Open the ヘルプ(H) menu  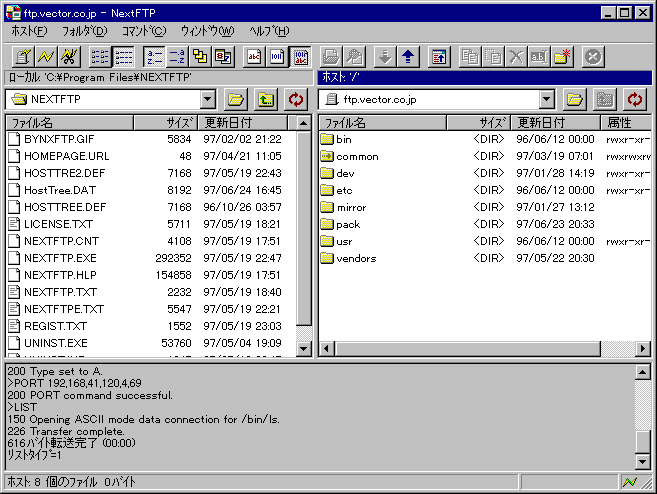point(269,31)
